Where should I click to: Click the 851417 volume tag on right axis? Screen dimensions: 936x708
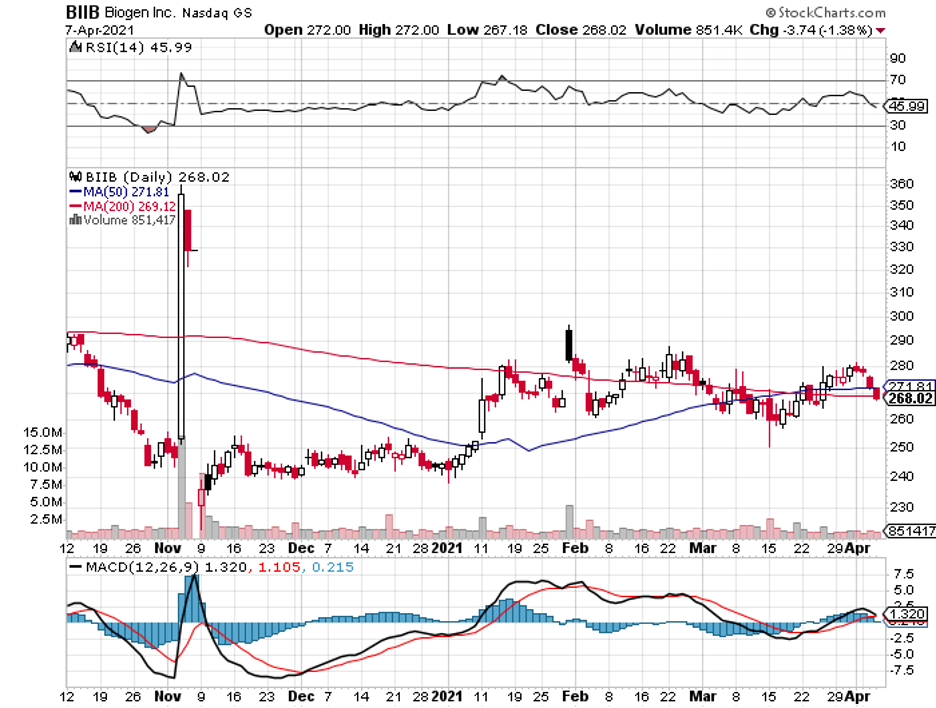pyautogui.click(x=910, y=533)
